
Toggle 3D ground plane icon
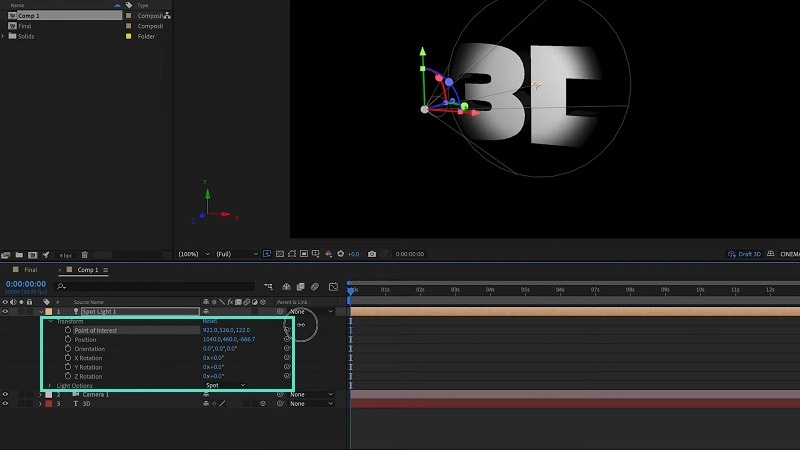[x=770, y=254]
